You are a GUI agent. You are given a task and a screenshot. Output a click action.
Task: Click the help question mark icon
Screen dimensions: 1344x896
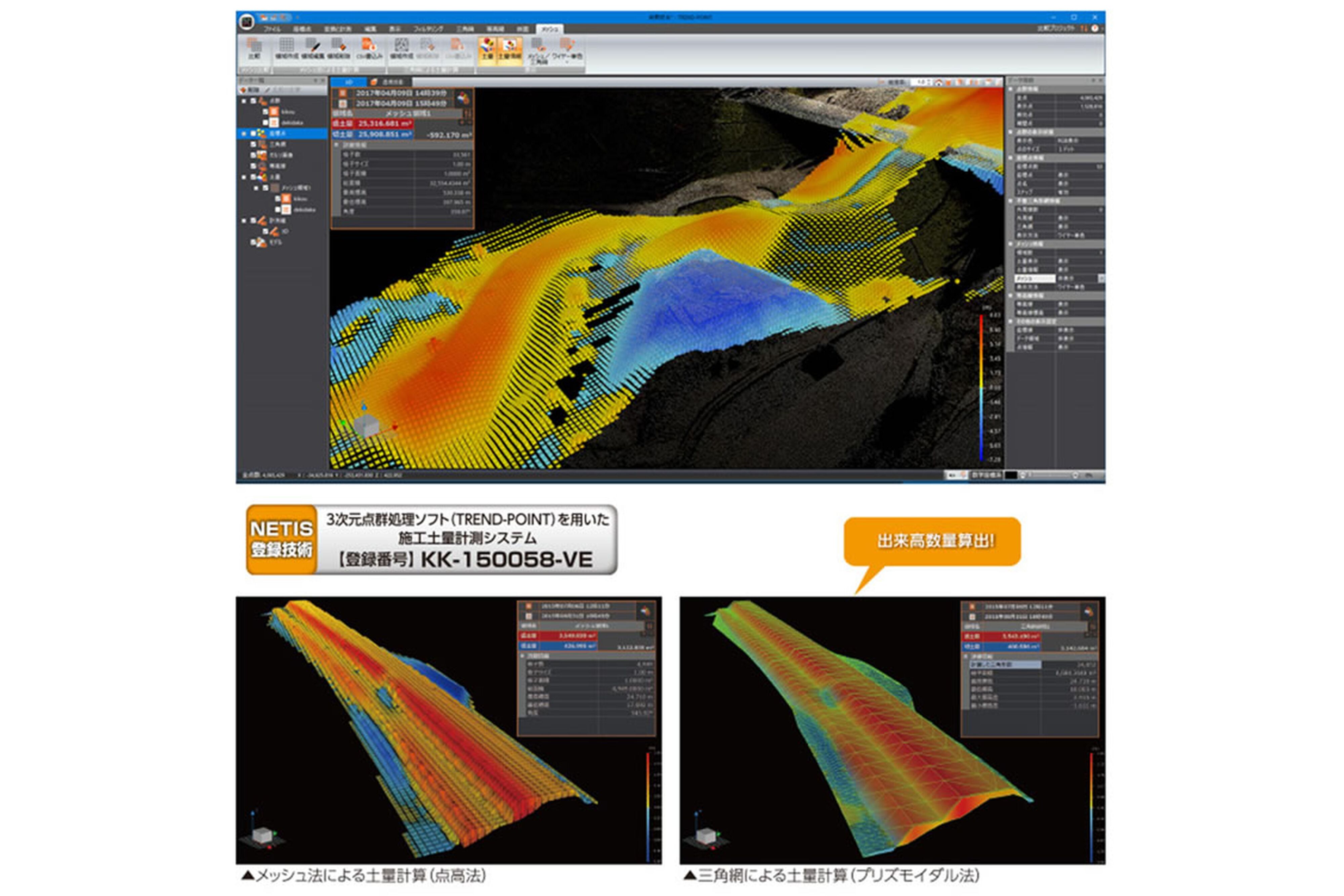(1095, 28)
